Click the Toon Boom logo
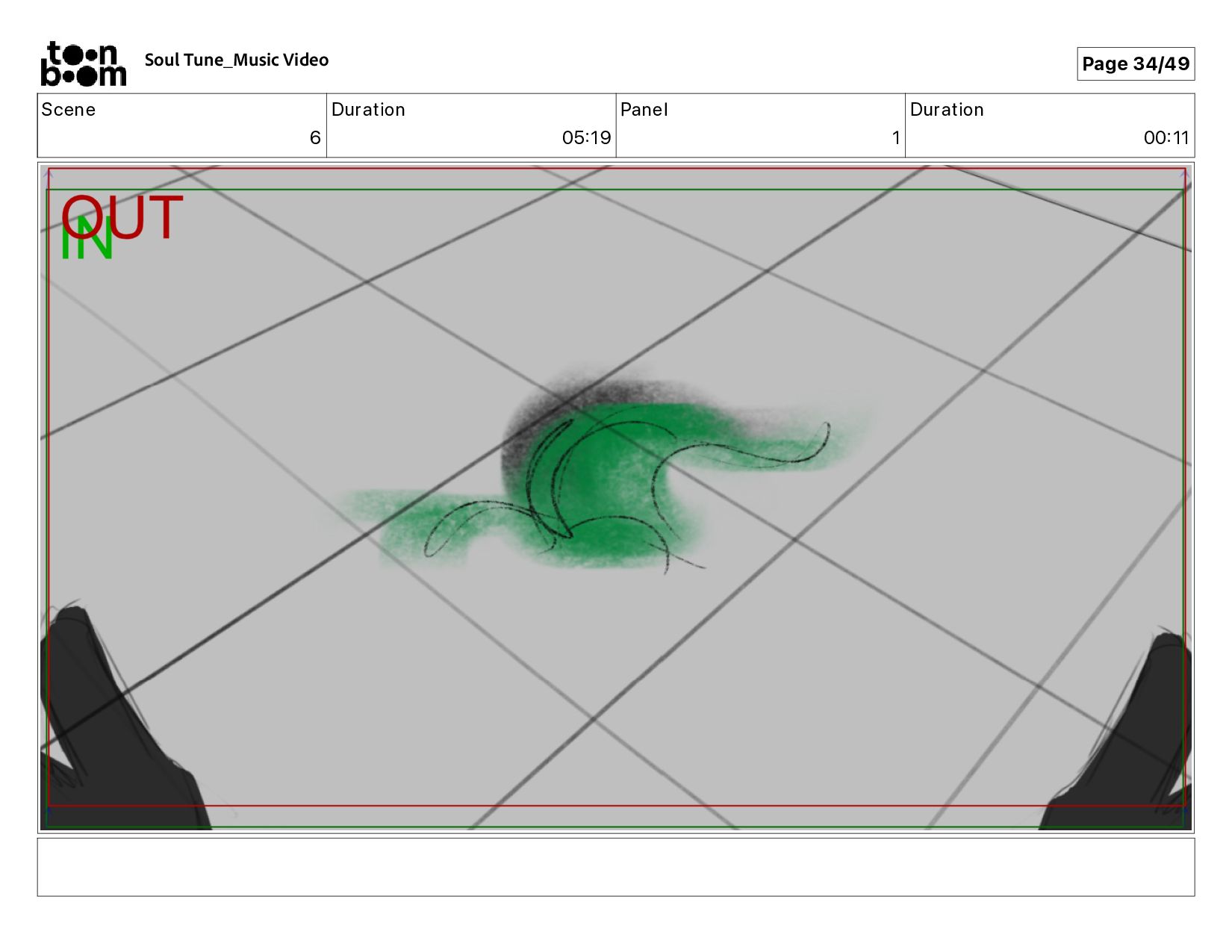1232x952 pixels. [x=83, y=63]
